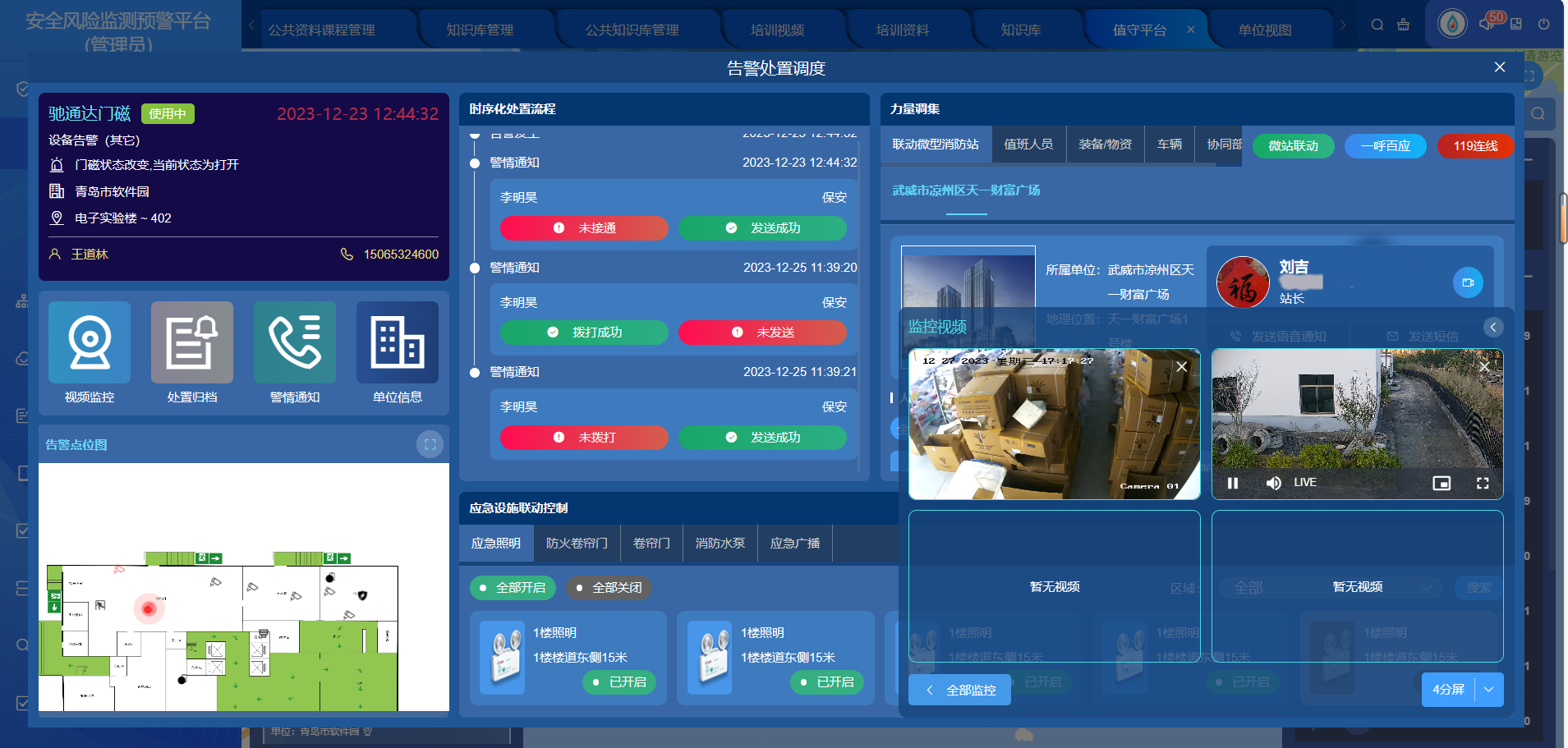Image resolution: width=1568 pixels, height=748 pixels.
Task: Click the 119连线 red button
Action: click(1475, 146)
